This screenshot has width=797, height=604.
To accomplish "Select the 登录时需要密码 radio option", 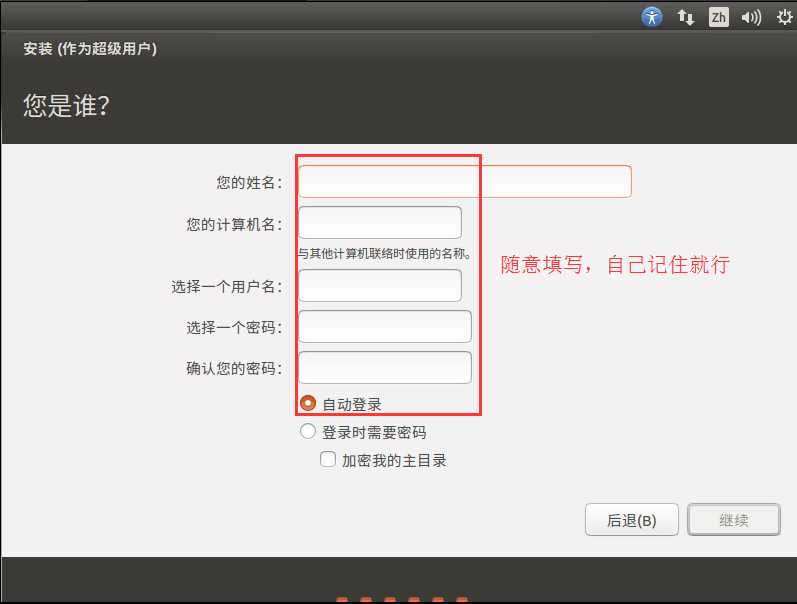I will [308, 432].
